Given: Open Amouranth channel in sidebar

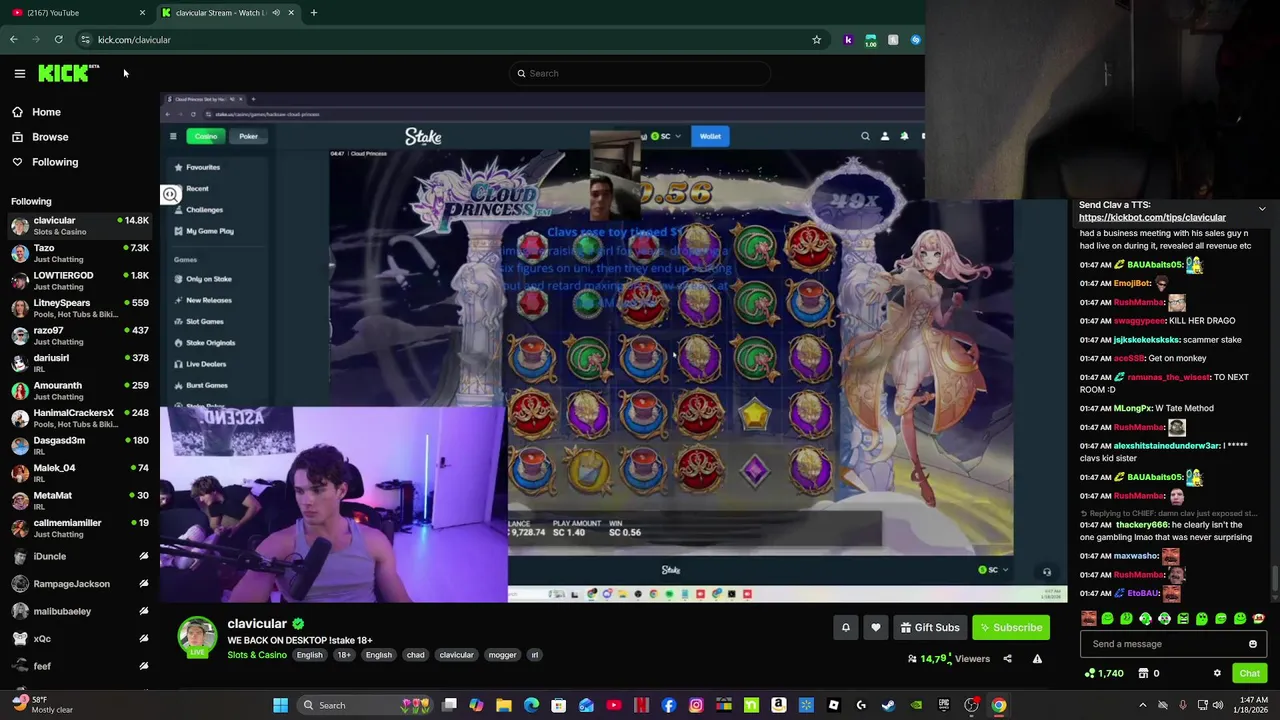Looking at the screenshot, I should click(80, 391).
